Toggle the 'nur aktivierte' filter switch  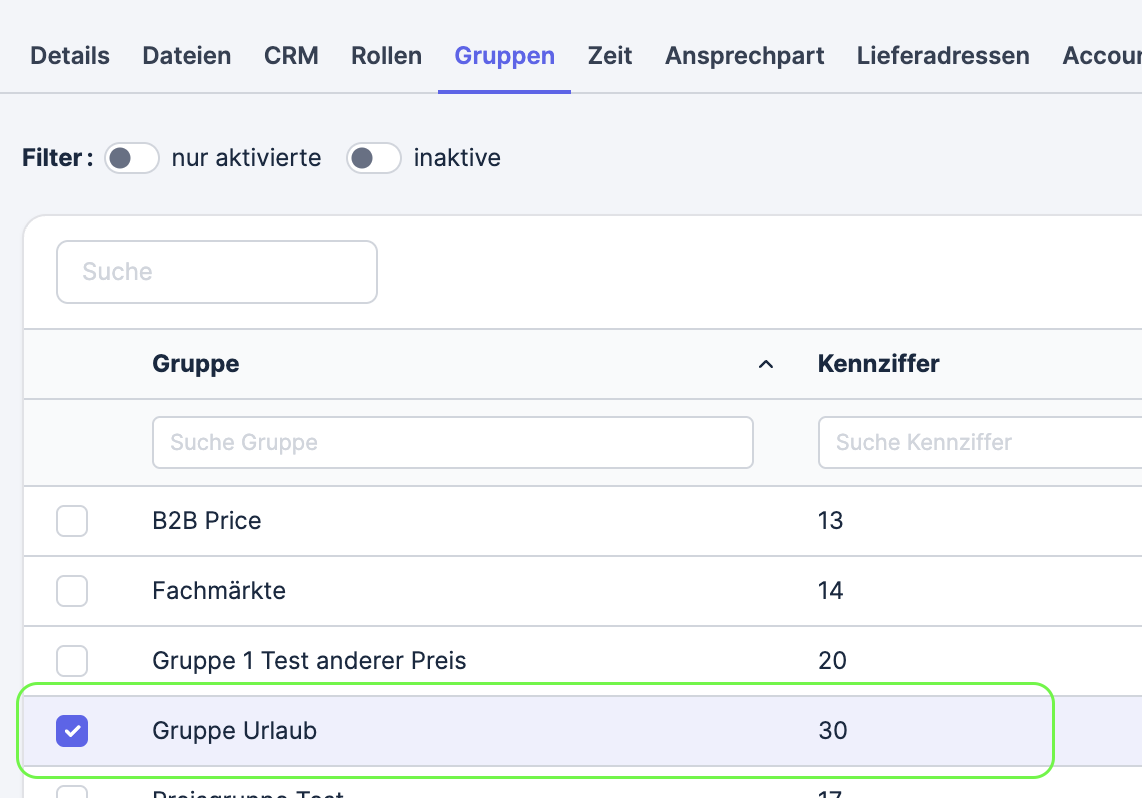pyautogui.click(x=132, y=158)
